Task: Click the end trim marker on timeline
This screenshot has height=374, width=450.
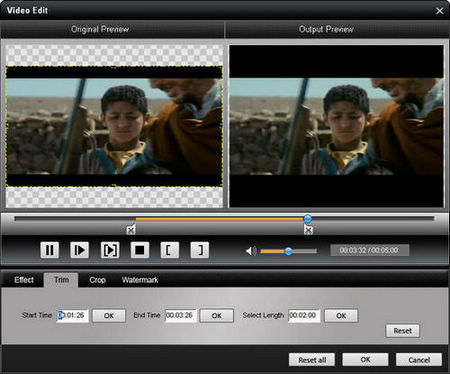Action: pos(308,229)
